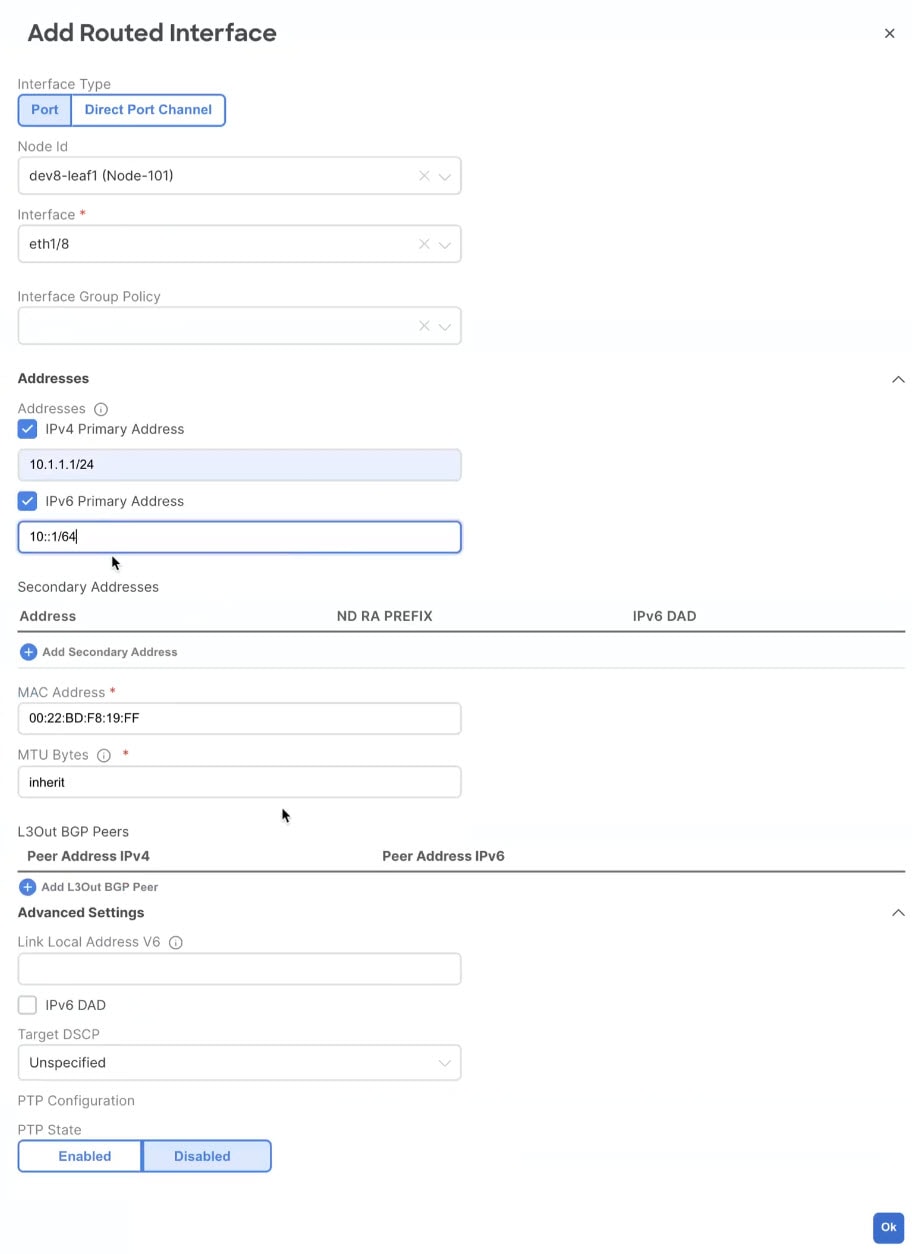912x1254 pixels.
Task: Clear the eth1/8 interface selection
Action: (x=424, y=244)
